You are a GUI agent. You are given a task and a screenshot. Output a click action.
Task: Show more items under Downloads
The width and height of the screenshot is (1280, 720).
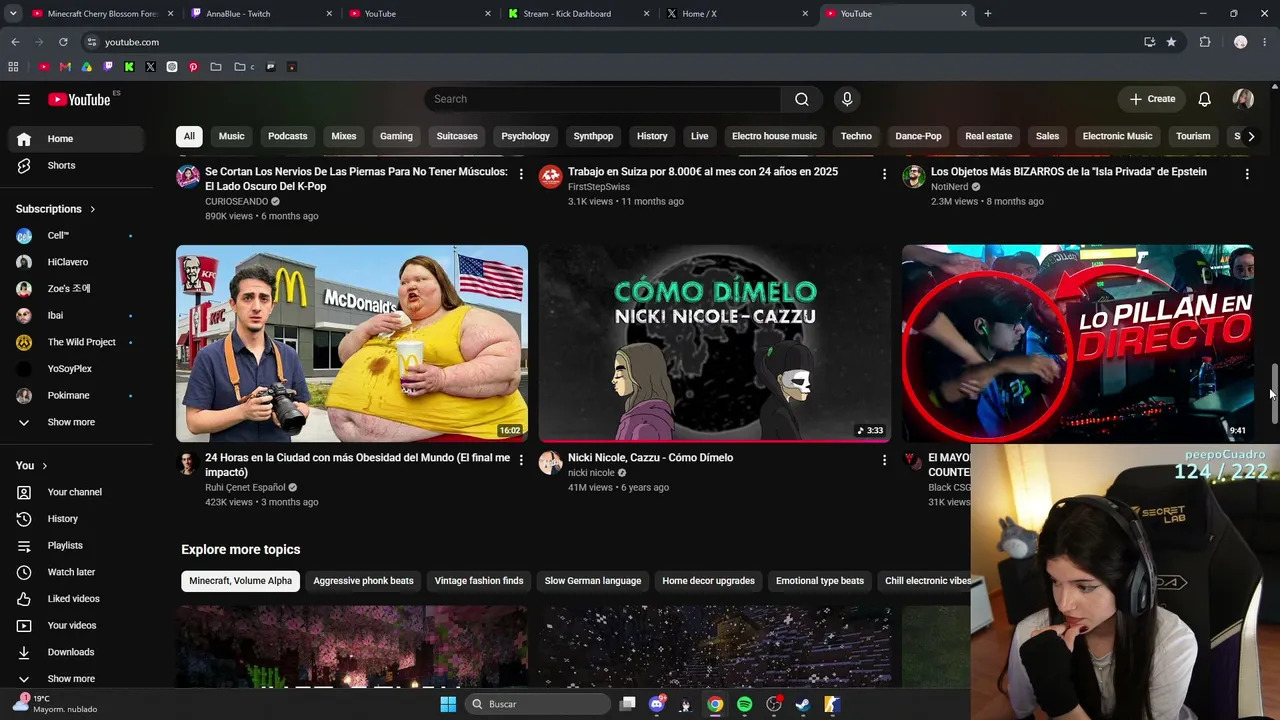[71, 679]
